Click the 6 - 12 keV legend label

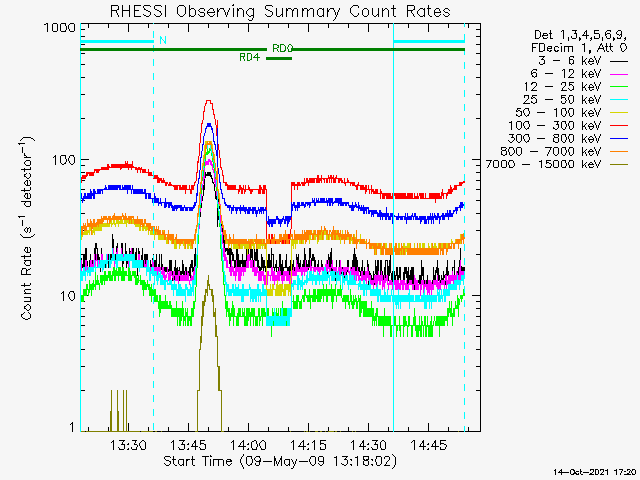coord(565,74)
